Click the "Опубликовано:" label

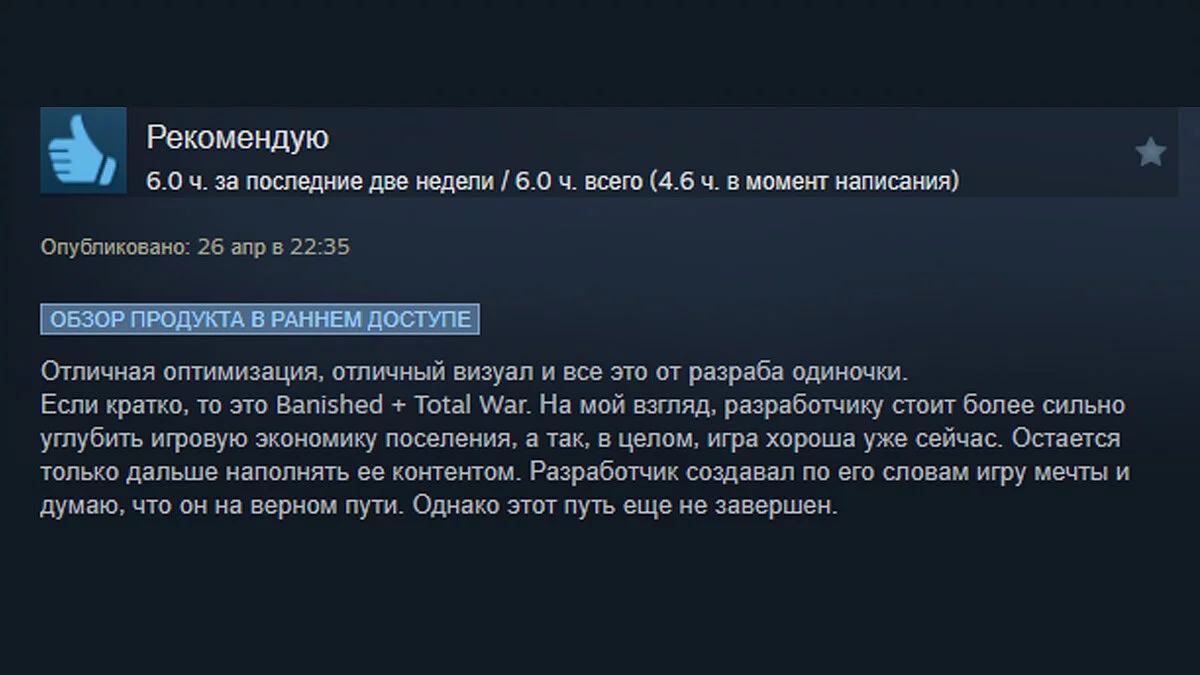click(112, 246)
